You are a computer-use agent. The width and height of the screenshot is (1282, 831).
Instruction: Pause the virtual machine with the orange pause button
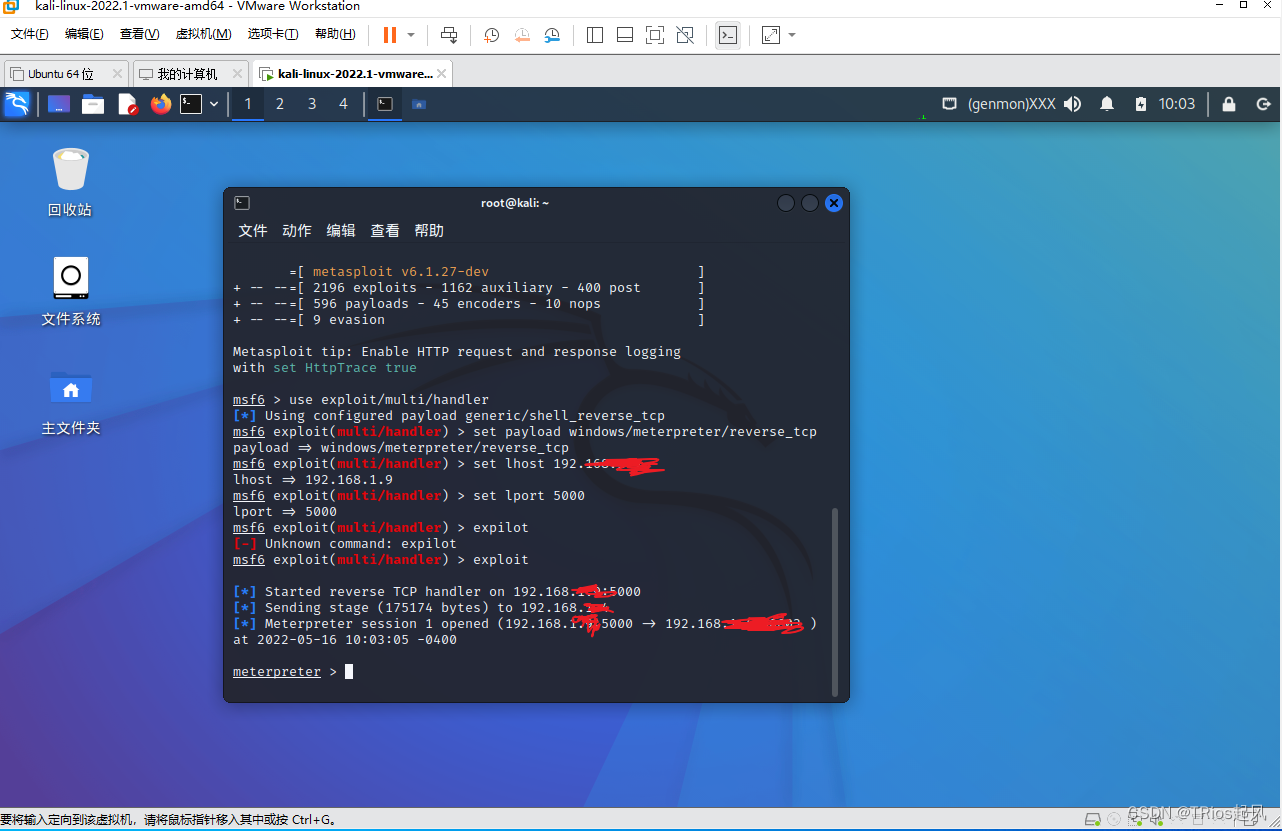coord(390,35)
